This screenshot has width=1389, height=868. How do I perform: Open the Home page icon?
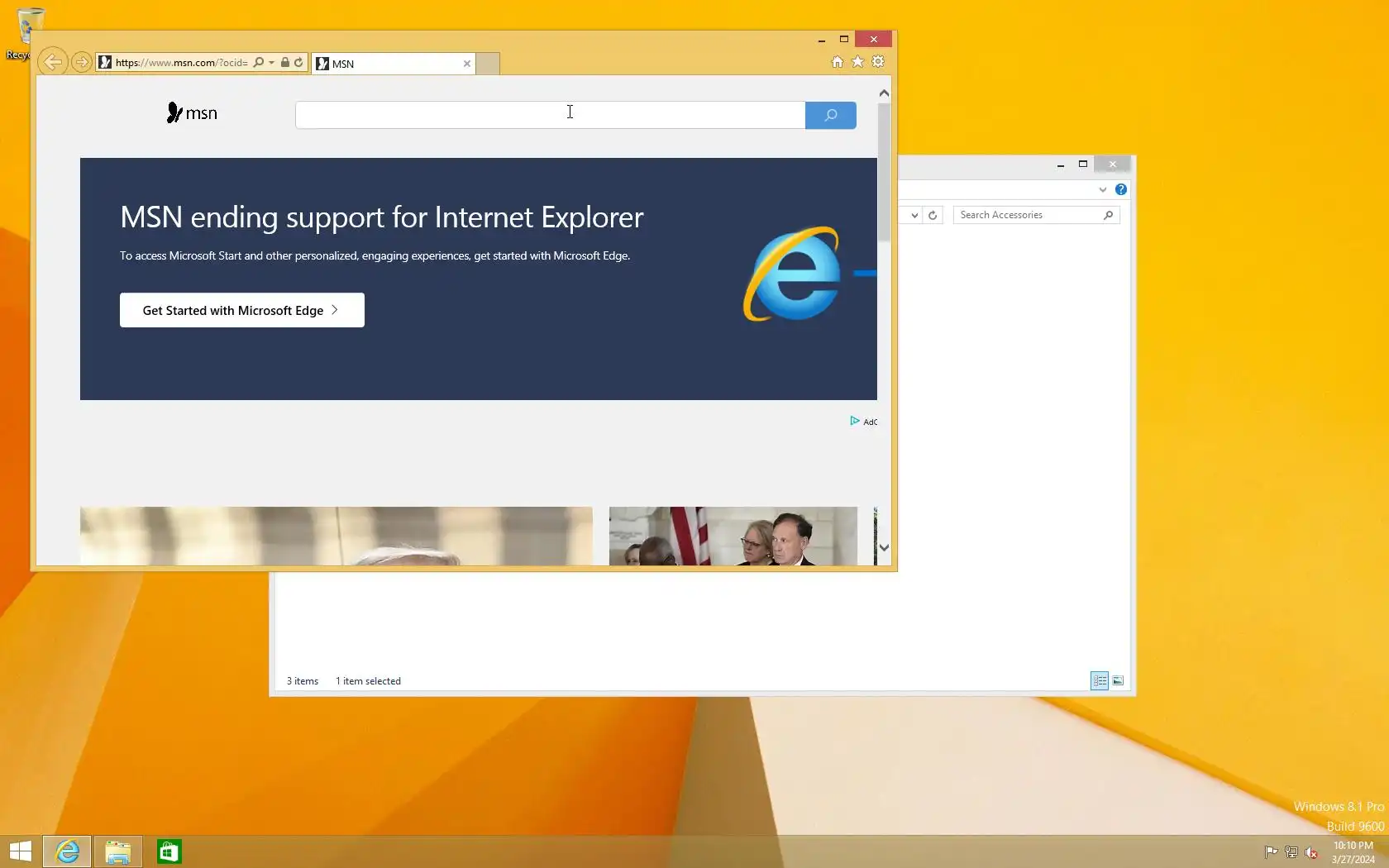(x=838, y=62)
